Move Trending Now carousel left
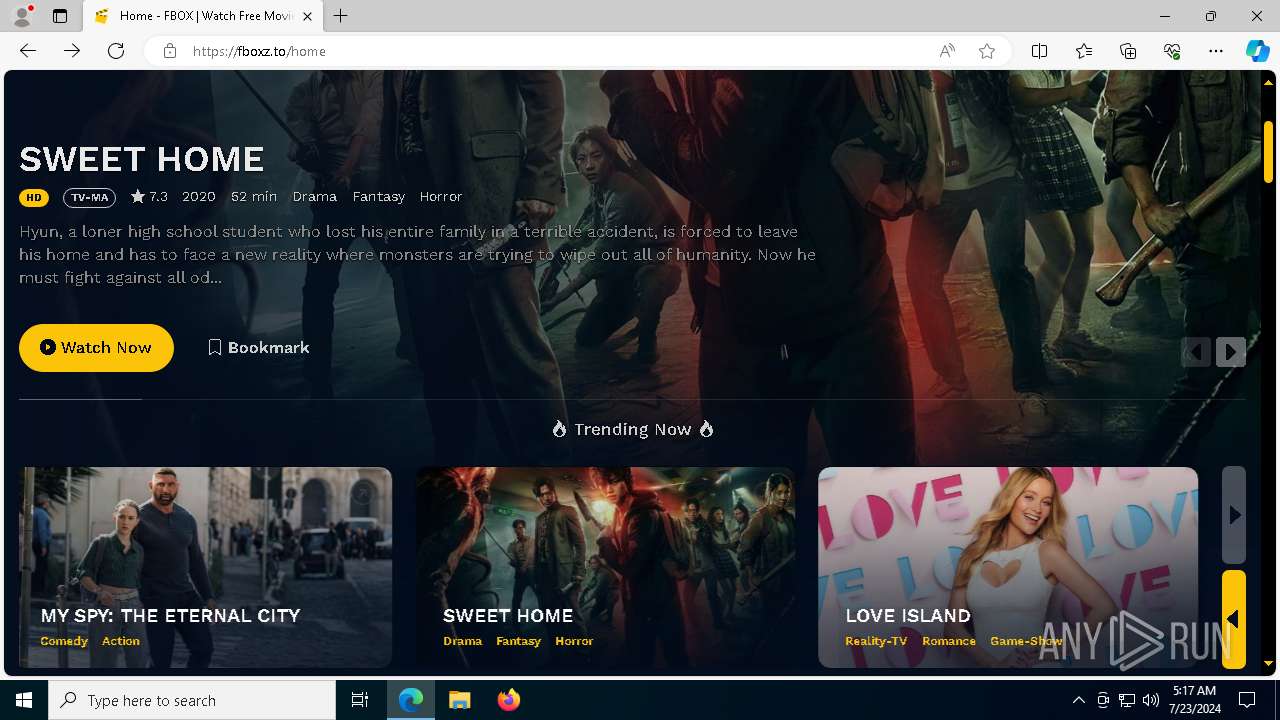 tap(1234, 619)
